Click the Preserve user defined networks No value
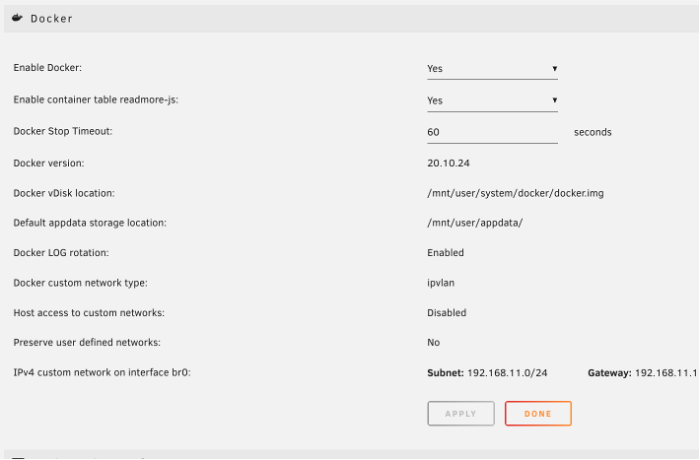Image resolution: width=700 pixels, height=460 pixels. point(433,343)
